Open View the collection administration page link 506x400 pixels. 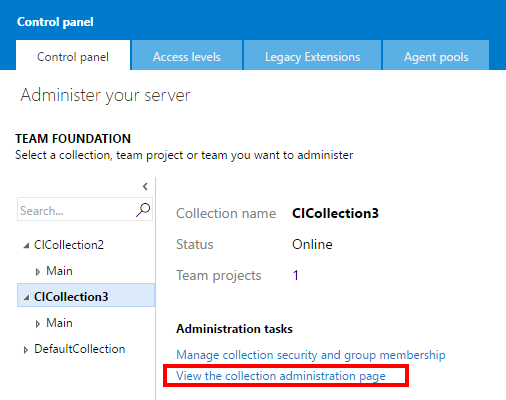click(281, 376)
